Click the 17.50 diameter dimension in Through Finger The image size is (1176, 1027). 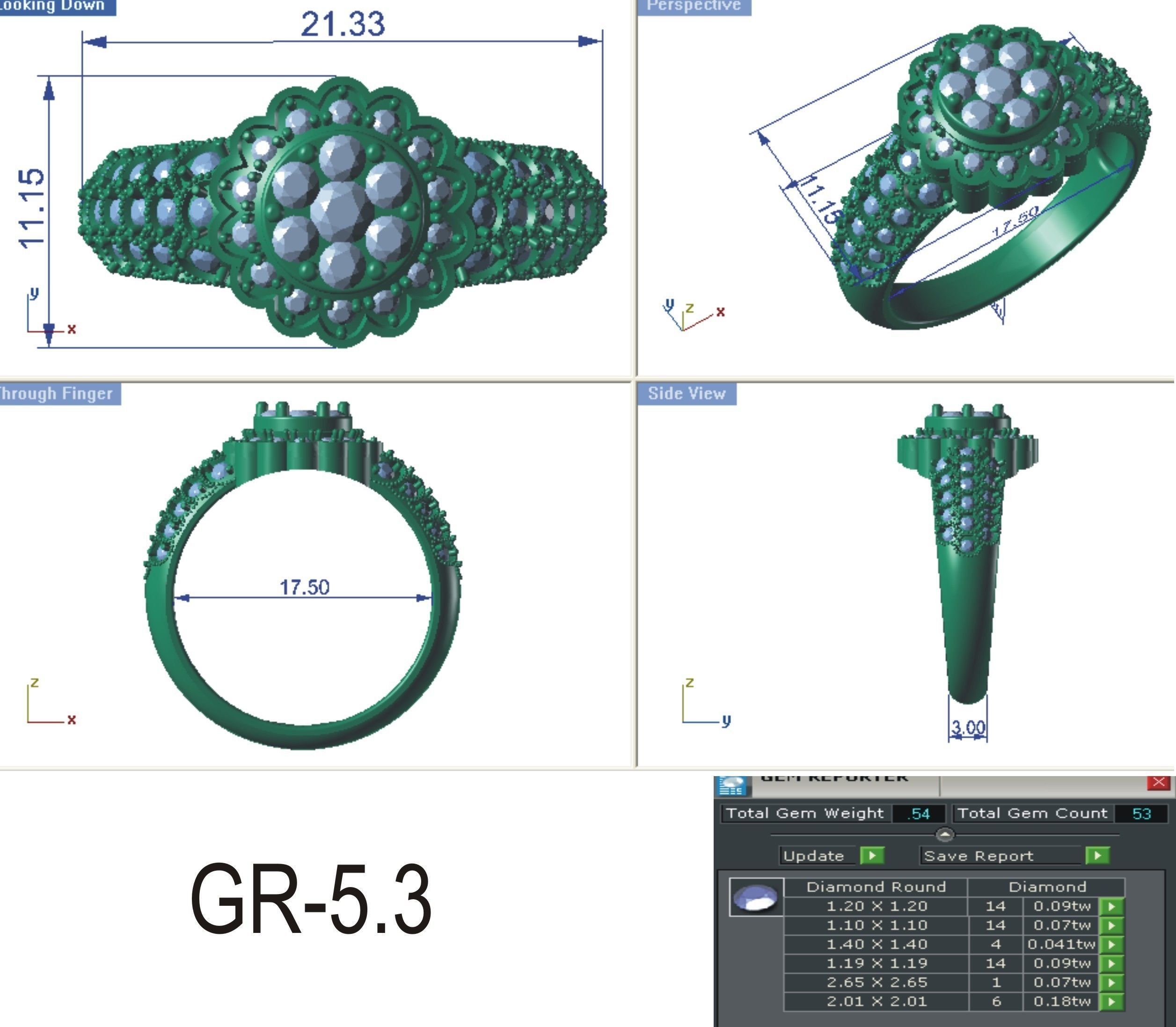click(304, 587)
